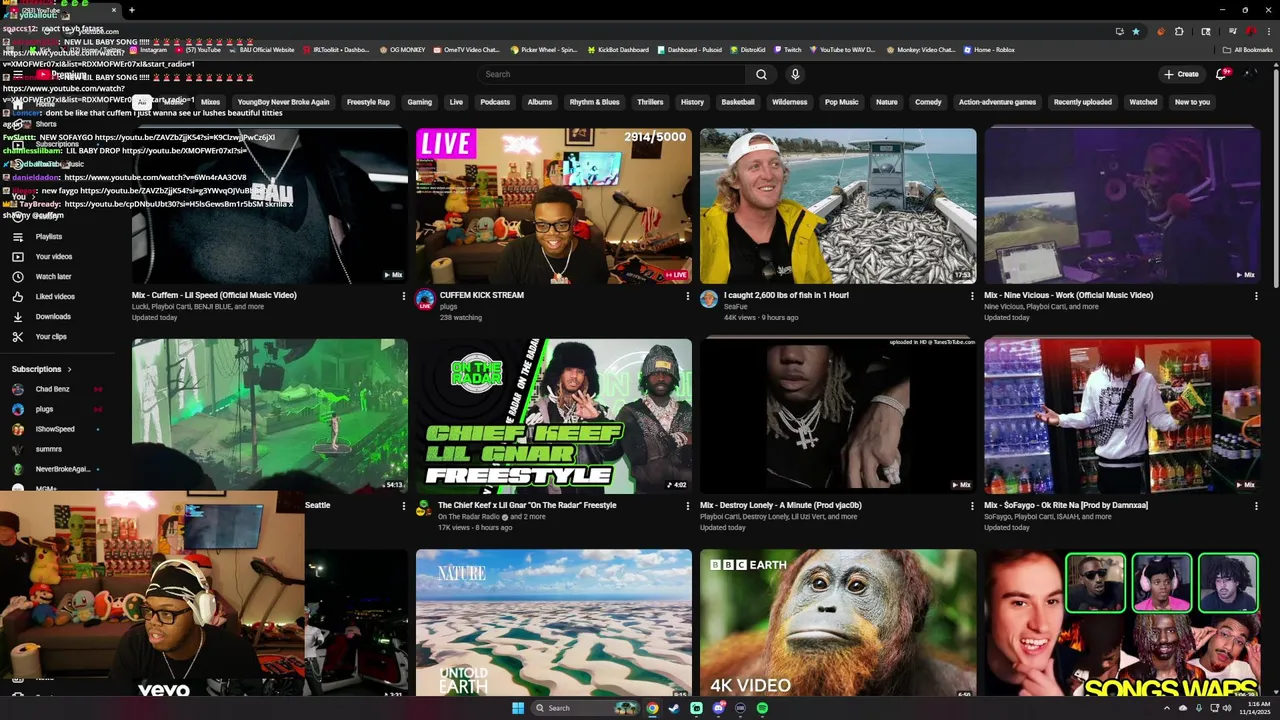The height and width of the screenshot is (720, 1280).
Task: Click SeaFue channel avatar icon
Action: pos(709,299)
